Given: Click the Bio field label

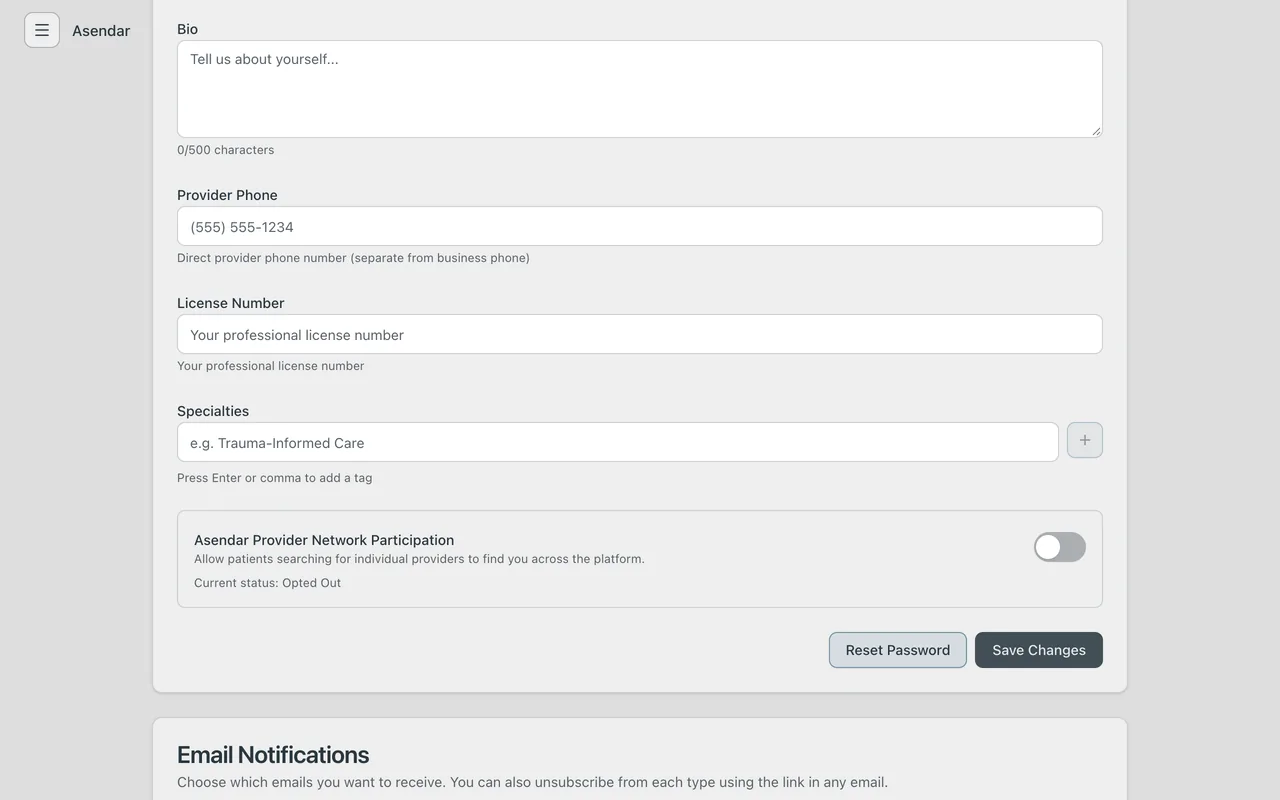Looking at the screenshot, I should coord(188,29).
